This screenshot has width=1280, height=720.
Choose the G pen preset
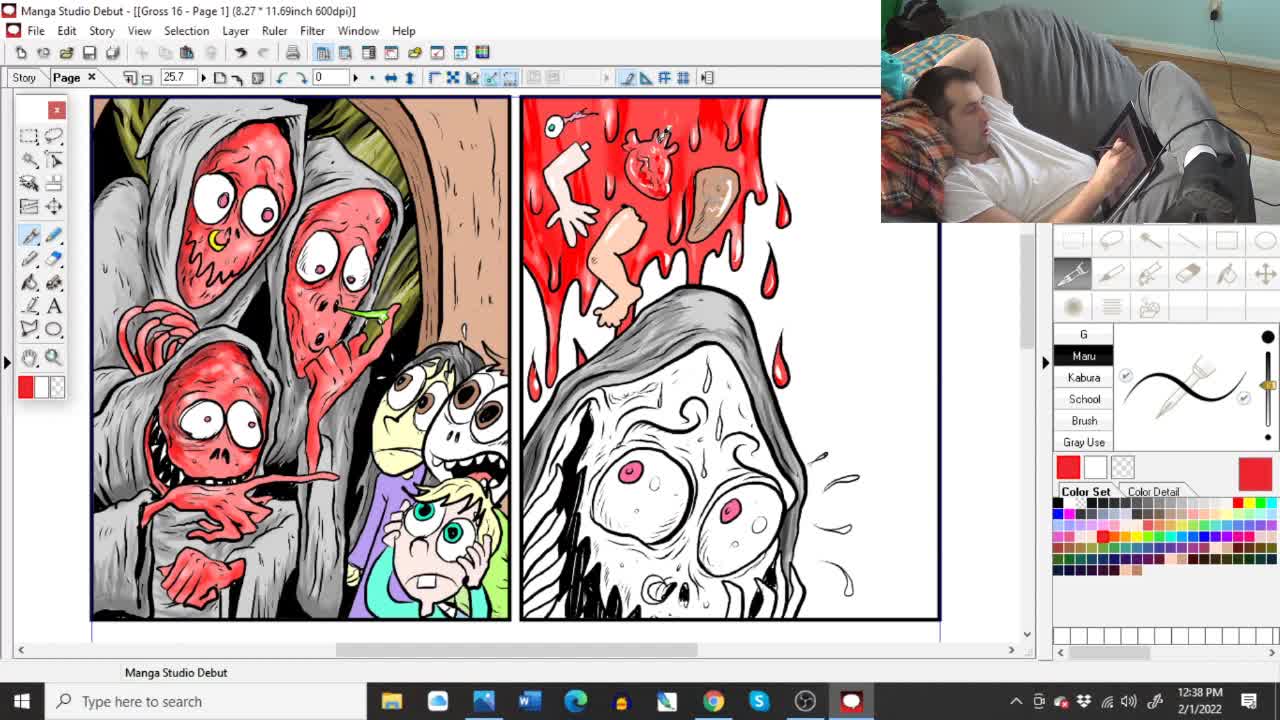click(1083, 335)
